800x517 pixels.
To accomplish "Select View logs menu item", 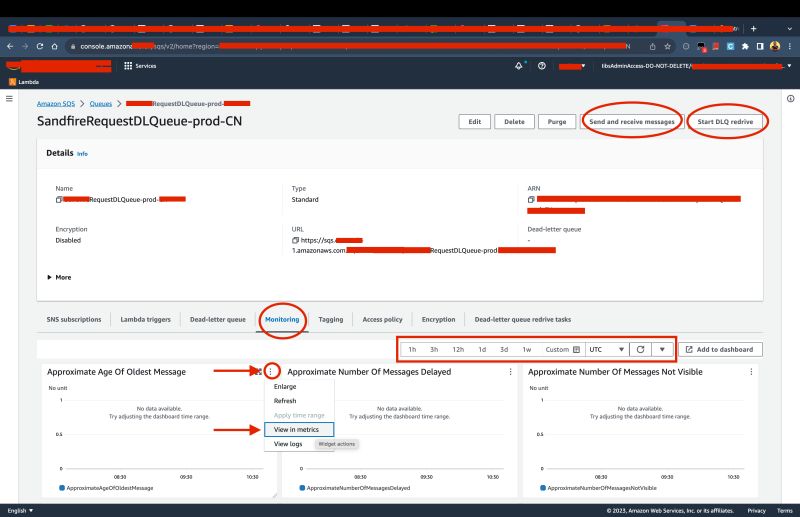I will click(x=288, y=444).
